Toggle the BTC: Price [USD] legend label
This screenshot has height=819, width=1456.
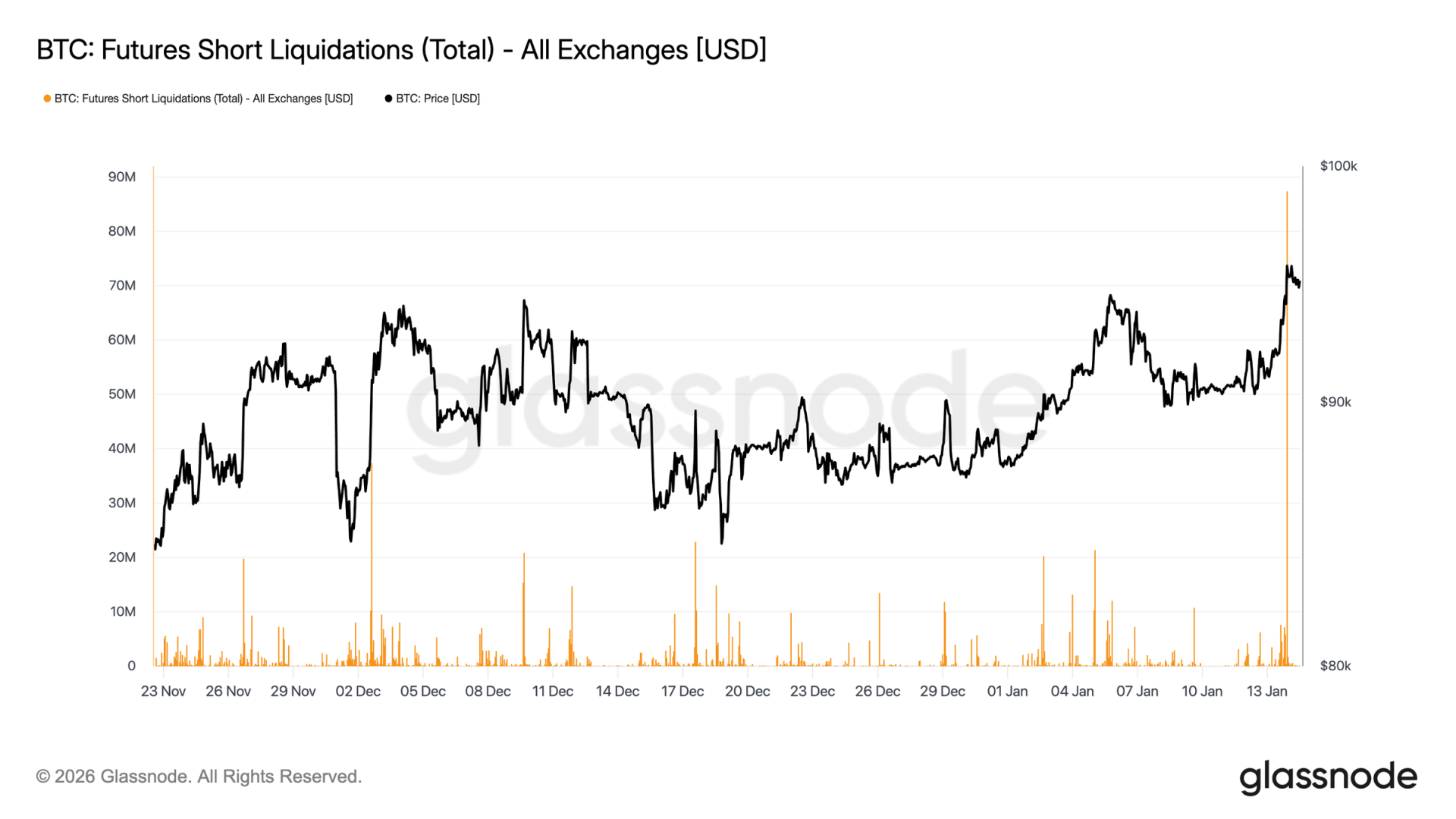[x=438, y=99]
